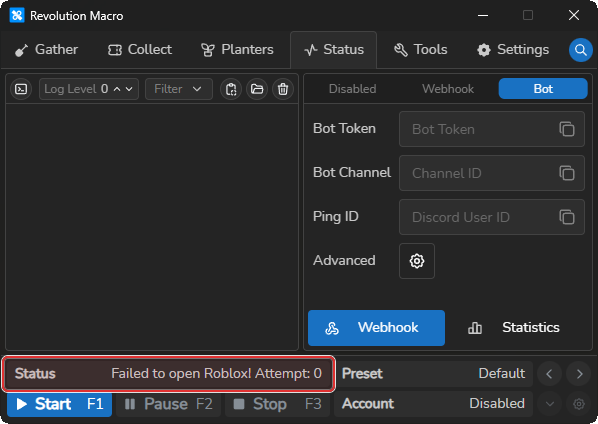The image size is (598, 424).
Task: Open the Statistics button
Action: 514,328
